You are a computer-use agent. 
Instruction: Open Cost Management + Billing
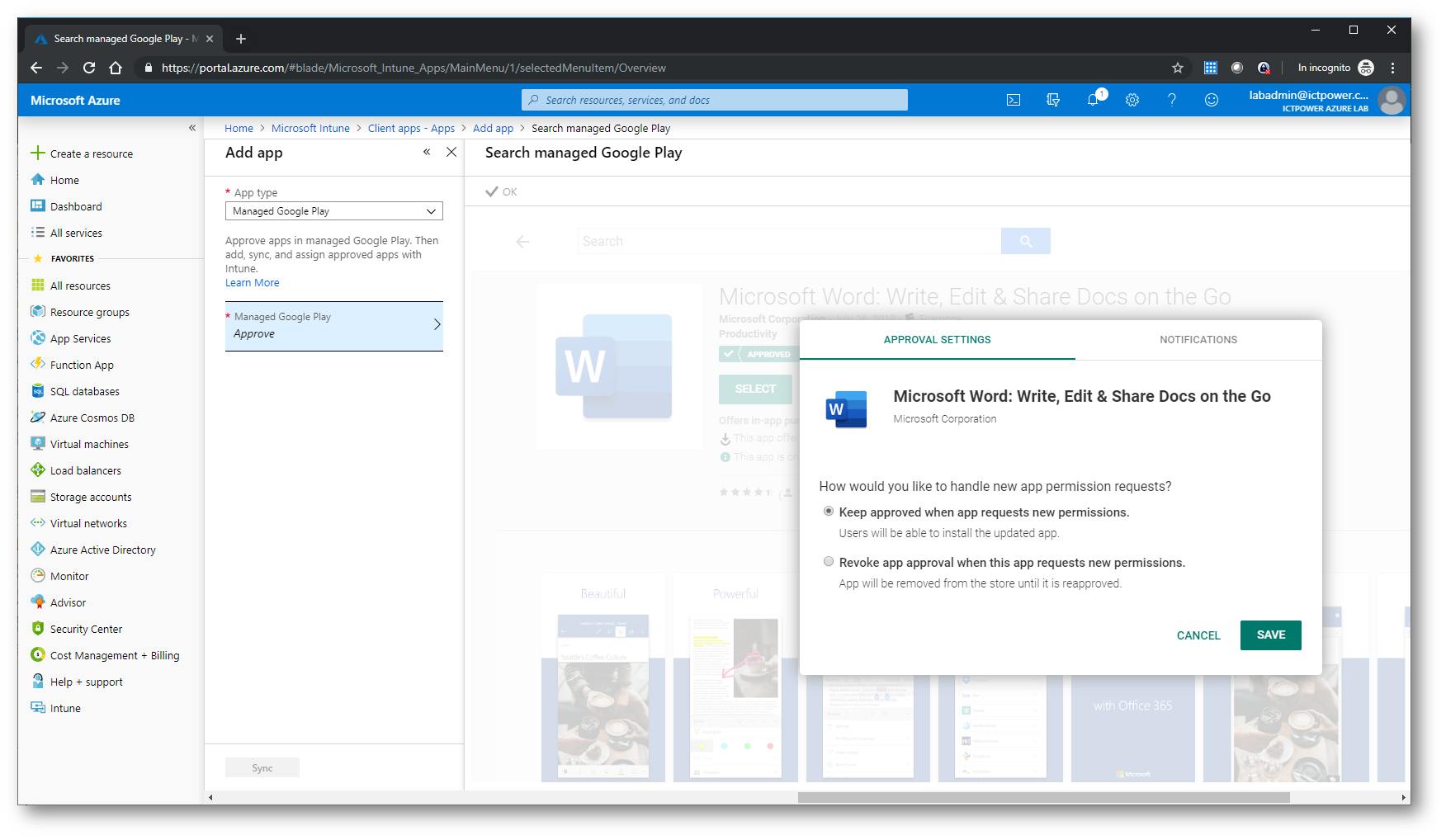(x=115, y=655)
